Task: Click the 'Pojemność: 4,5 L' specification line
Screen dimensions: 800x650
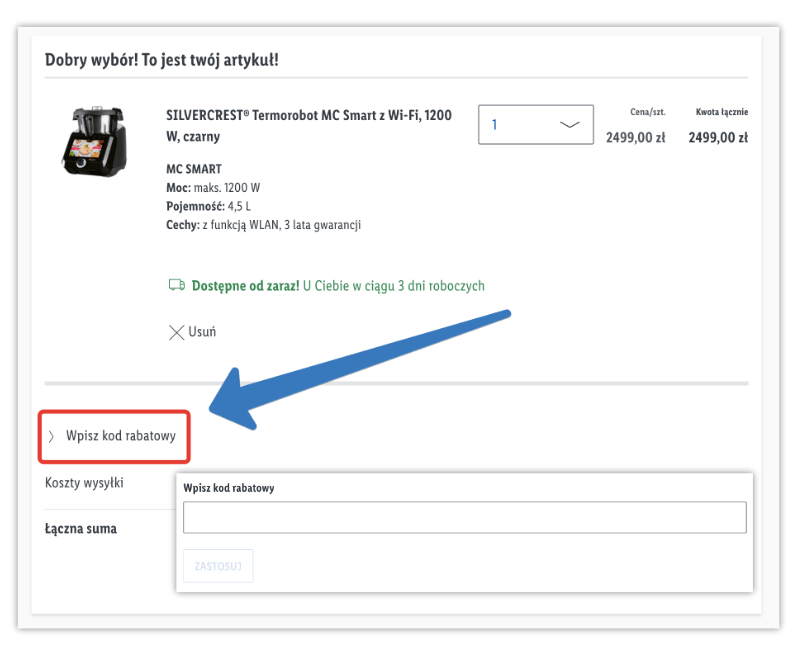Action: coord(208,206)
